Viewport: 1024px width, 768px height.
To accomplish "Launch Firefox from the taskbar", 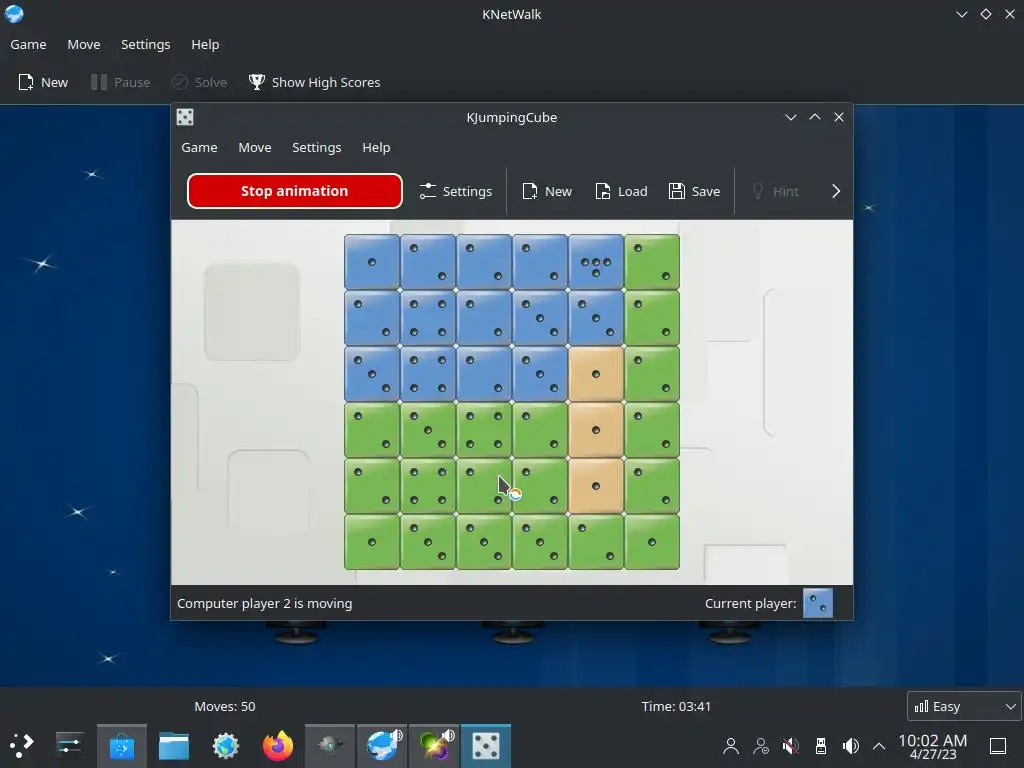I will (x=278, y=746).
